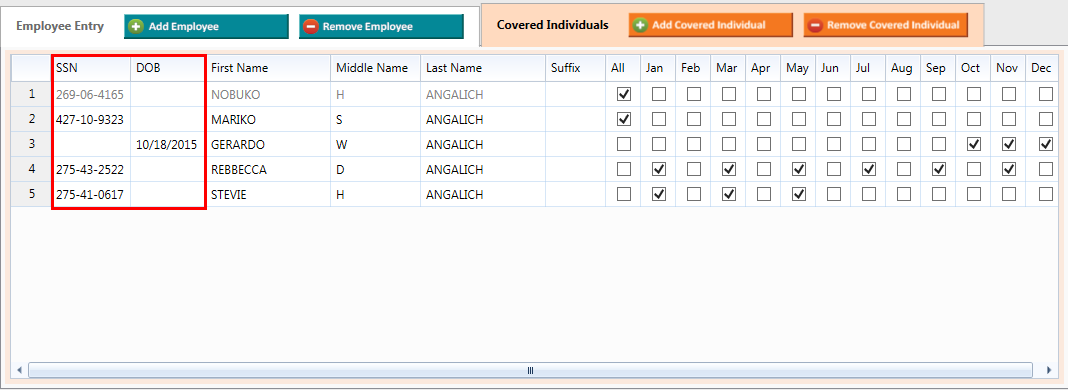Click the Middle Name cell W for GERARDO
The height and width of the screenshot is (390, 1068).
pos(376,144)
